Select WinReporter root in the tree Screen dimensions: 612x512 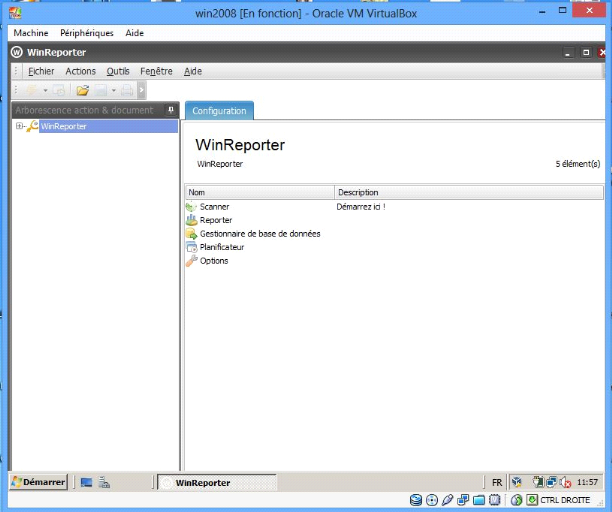[x=63, y=126]
